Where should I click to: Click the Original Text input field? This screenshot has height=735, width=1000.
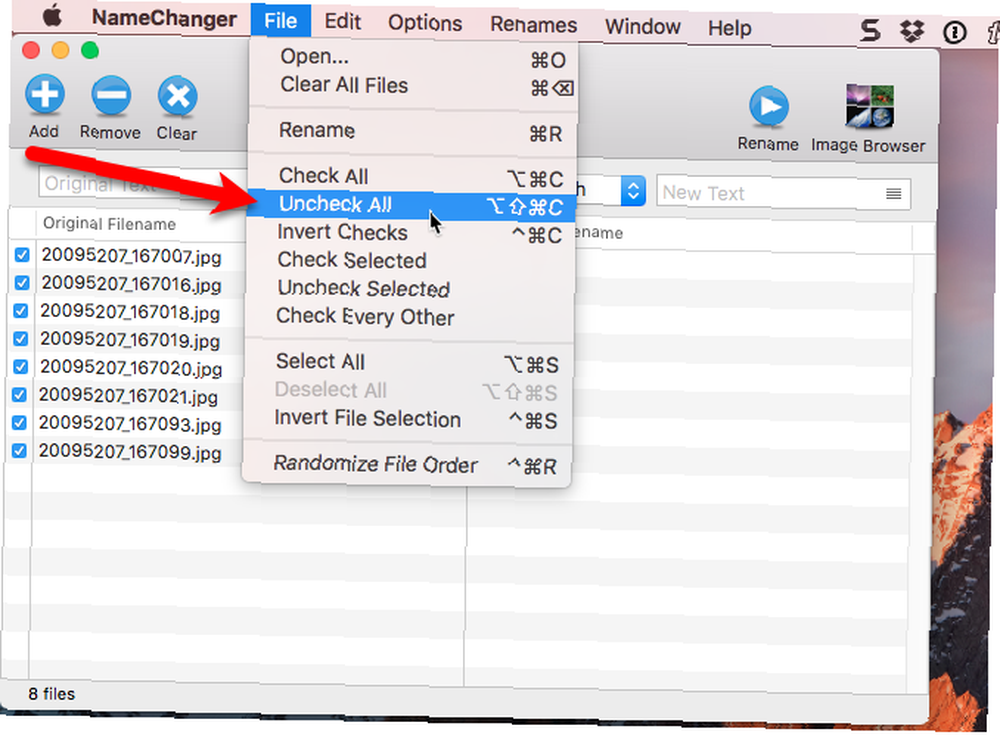[x=143, y=184]
